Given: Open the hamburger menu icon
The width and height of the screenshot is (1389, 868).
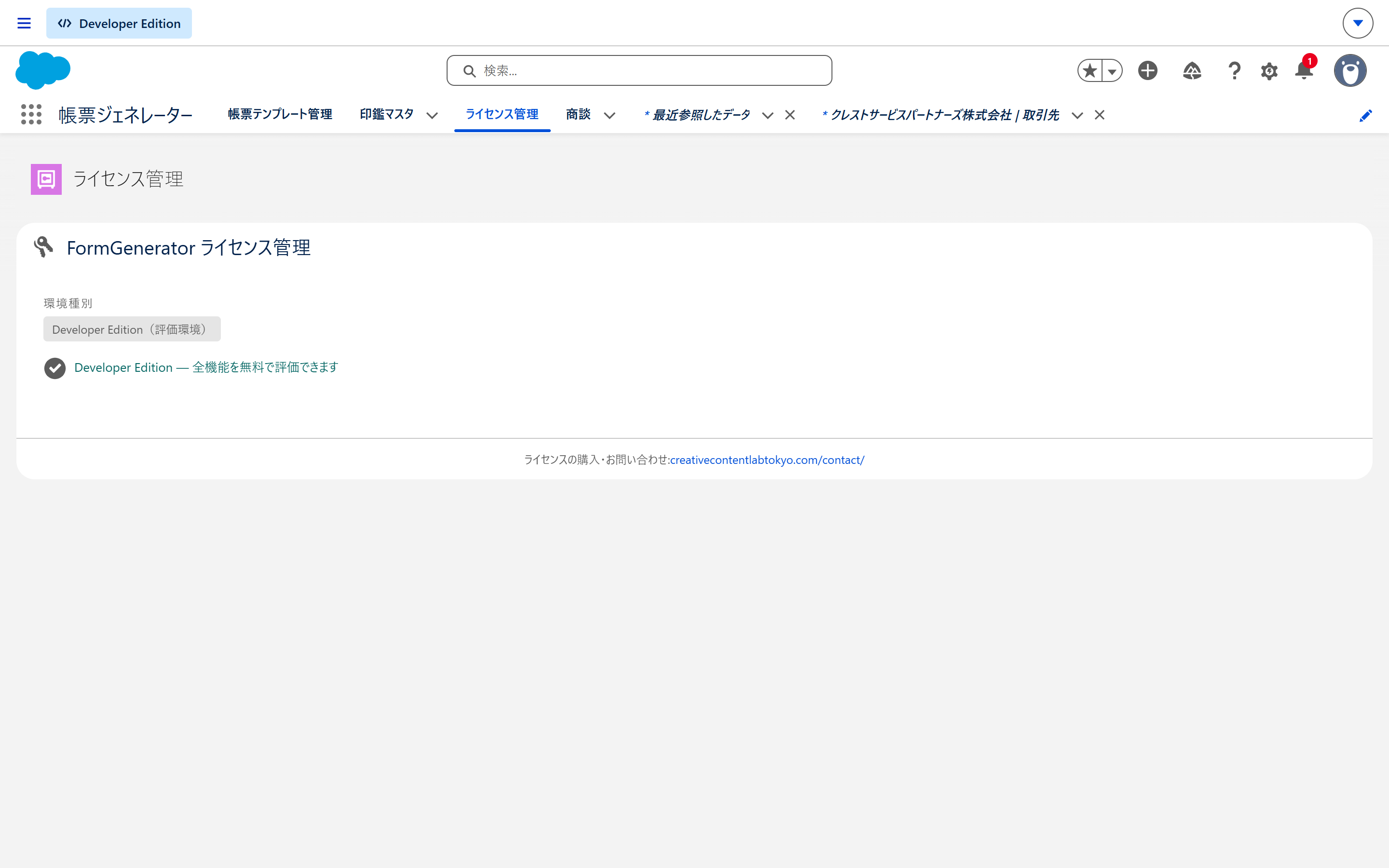Looking at the screenshot, I should (x=24, y=24).
